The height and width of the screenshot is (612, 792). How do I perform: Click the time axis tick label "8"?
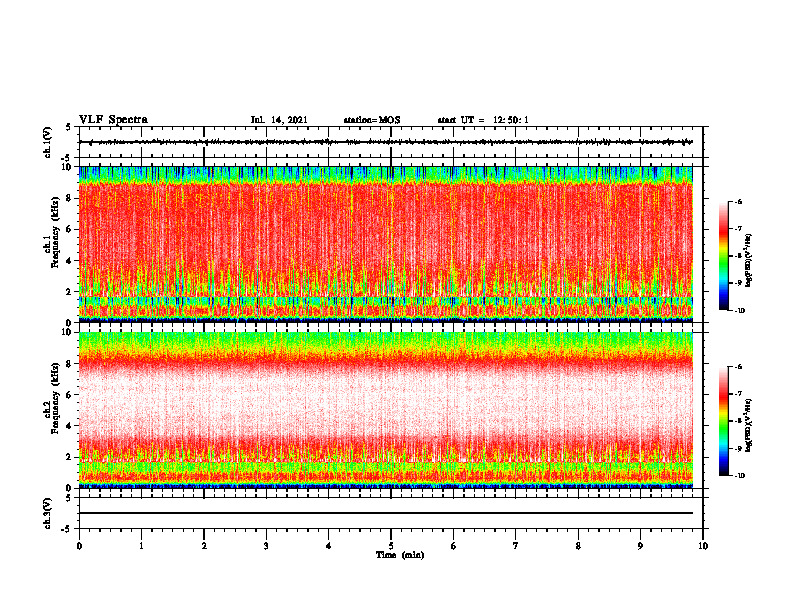[578, 546]
